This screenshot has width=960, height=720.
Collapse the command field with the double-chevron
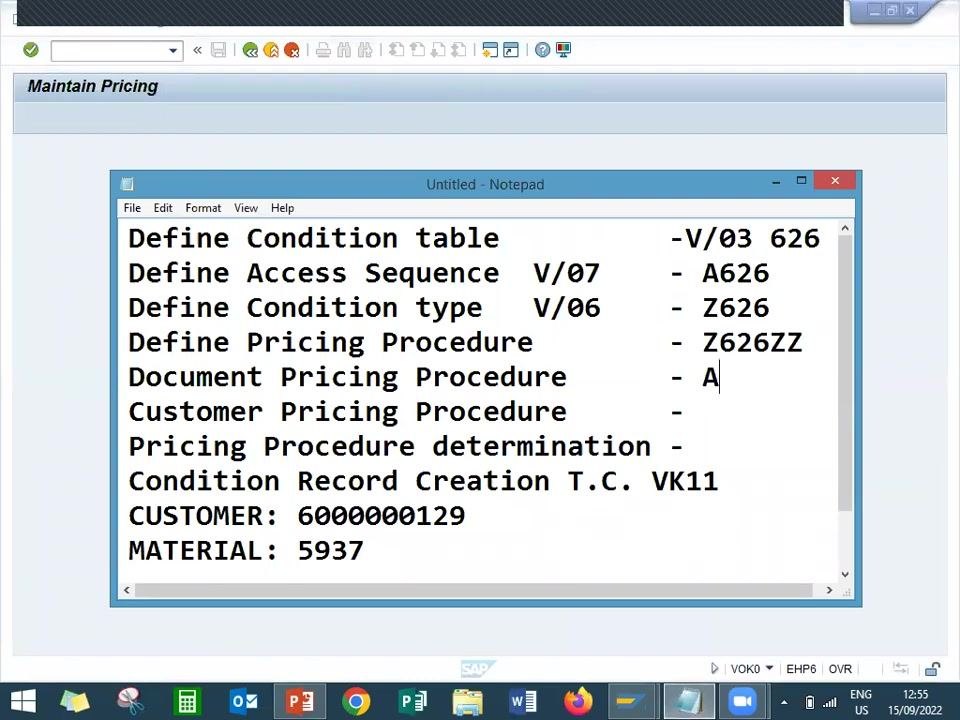[197, 50]
